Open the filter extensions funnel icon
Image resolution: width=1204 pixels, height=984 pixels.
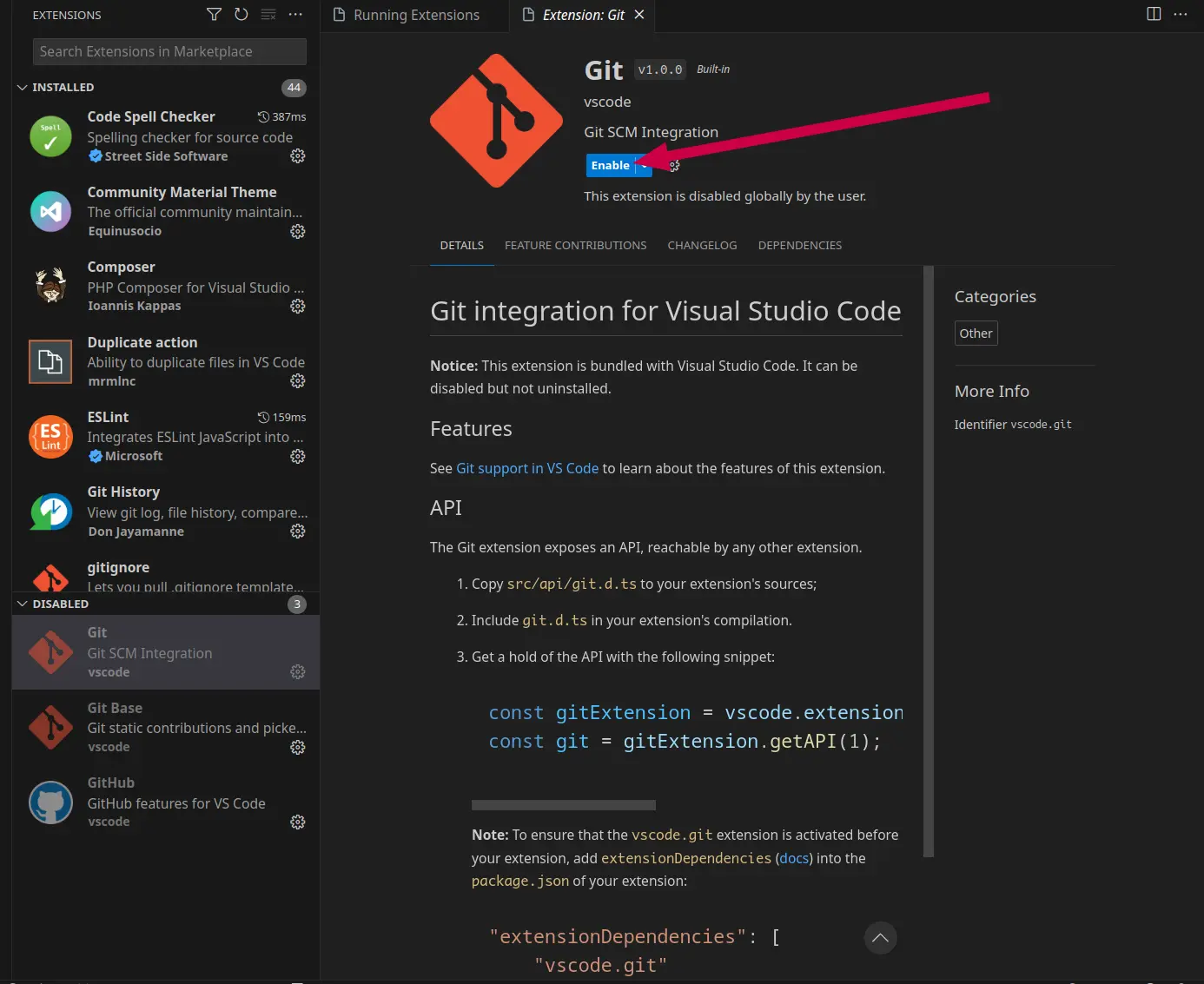(214, 15)
